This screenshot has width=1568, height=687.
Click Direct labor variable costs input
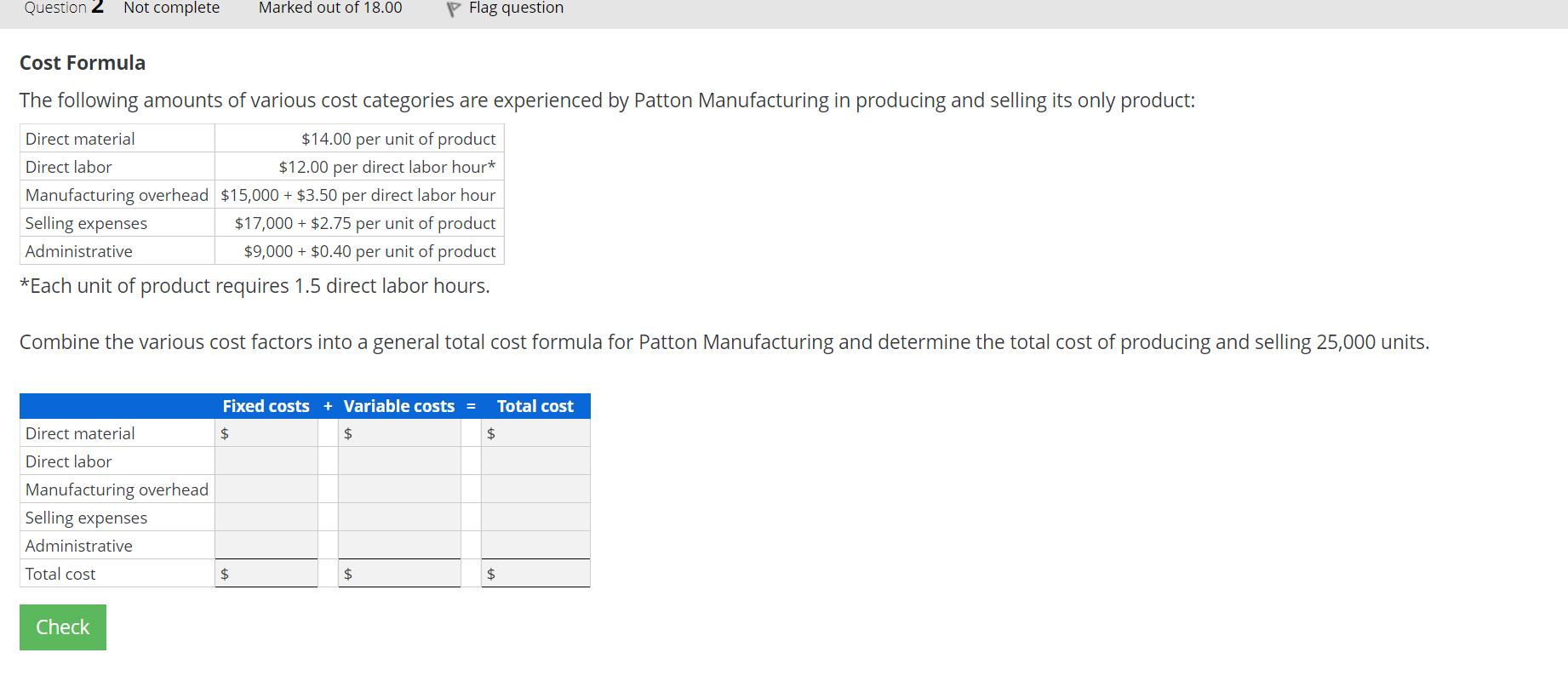click(x=399, y=461)
